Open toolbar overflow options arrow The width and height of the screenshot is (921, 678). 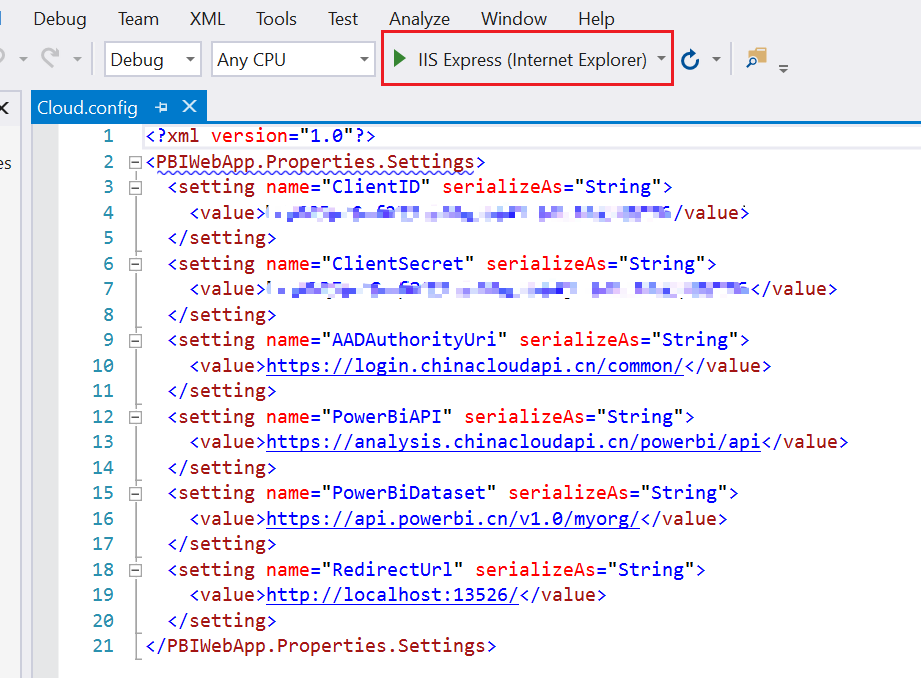(x=783, y=68)
